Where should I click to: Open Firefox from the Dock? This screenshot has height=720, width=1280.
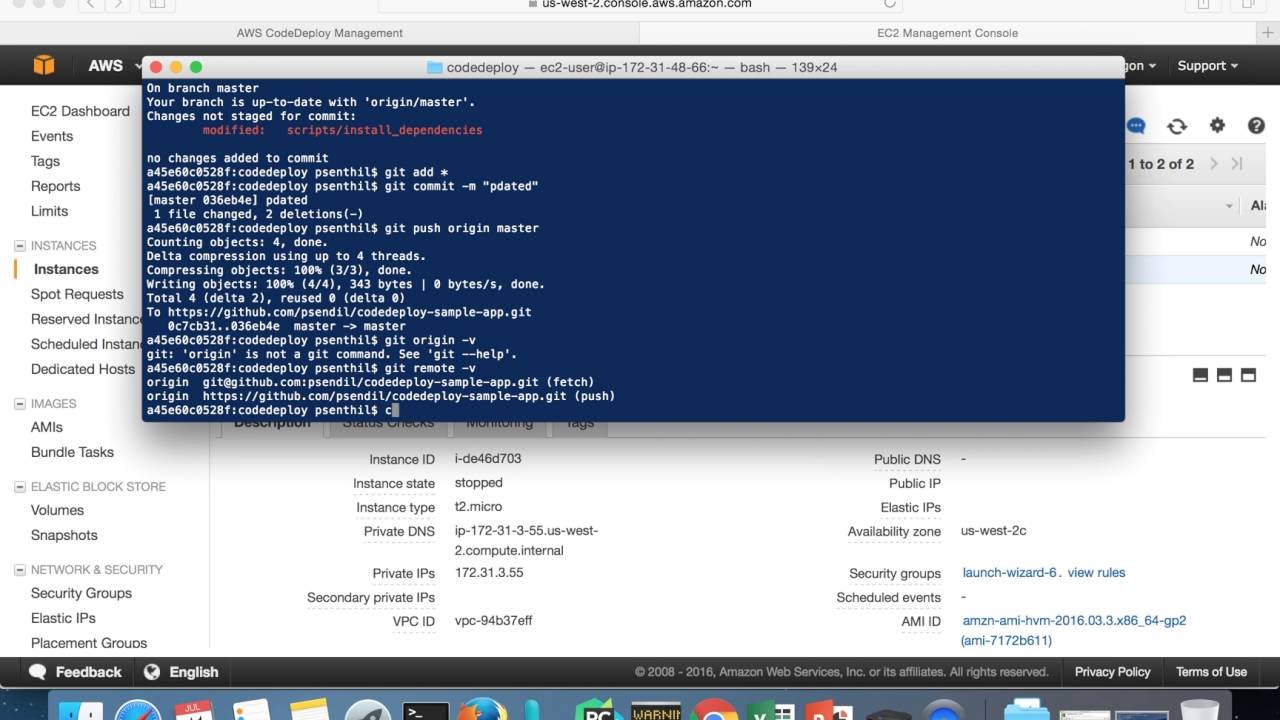483,711
